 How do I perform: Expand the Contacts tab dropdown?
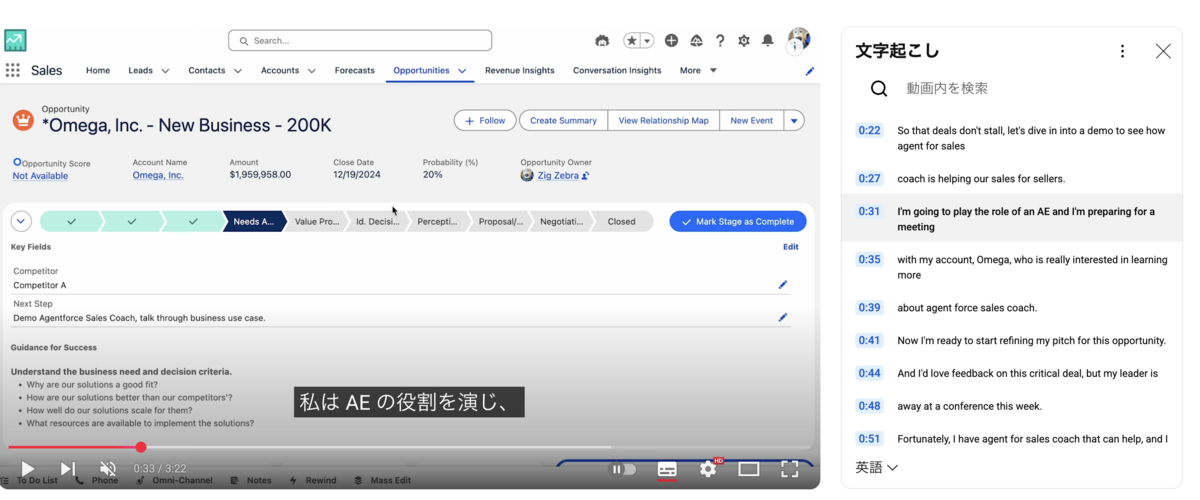[238, 71]
